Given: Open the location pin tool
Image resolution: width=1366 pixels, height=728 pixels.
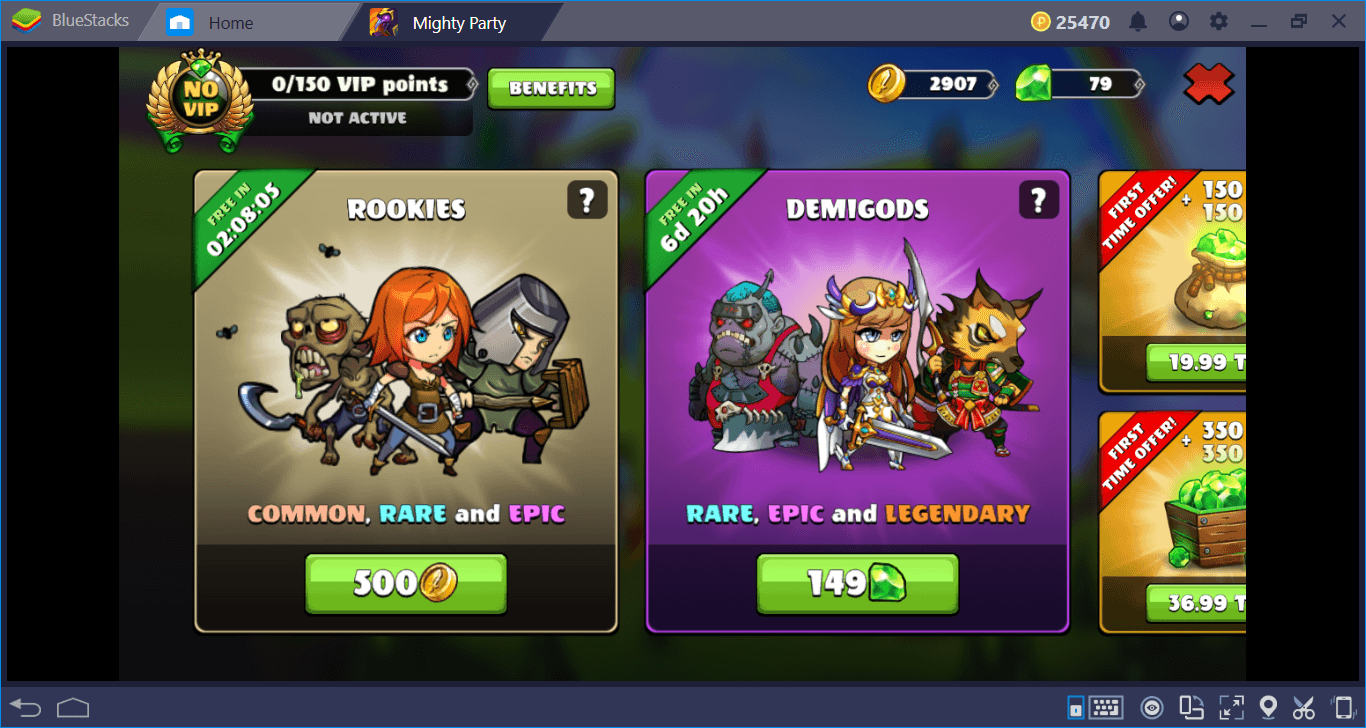Looking at the screenshot, I should pyautogui.click(x=1268, y=707).
